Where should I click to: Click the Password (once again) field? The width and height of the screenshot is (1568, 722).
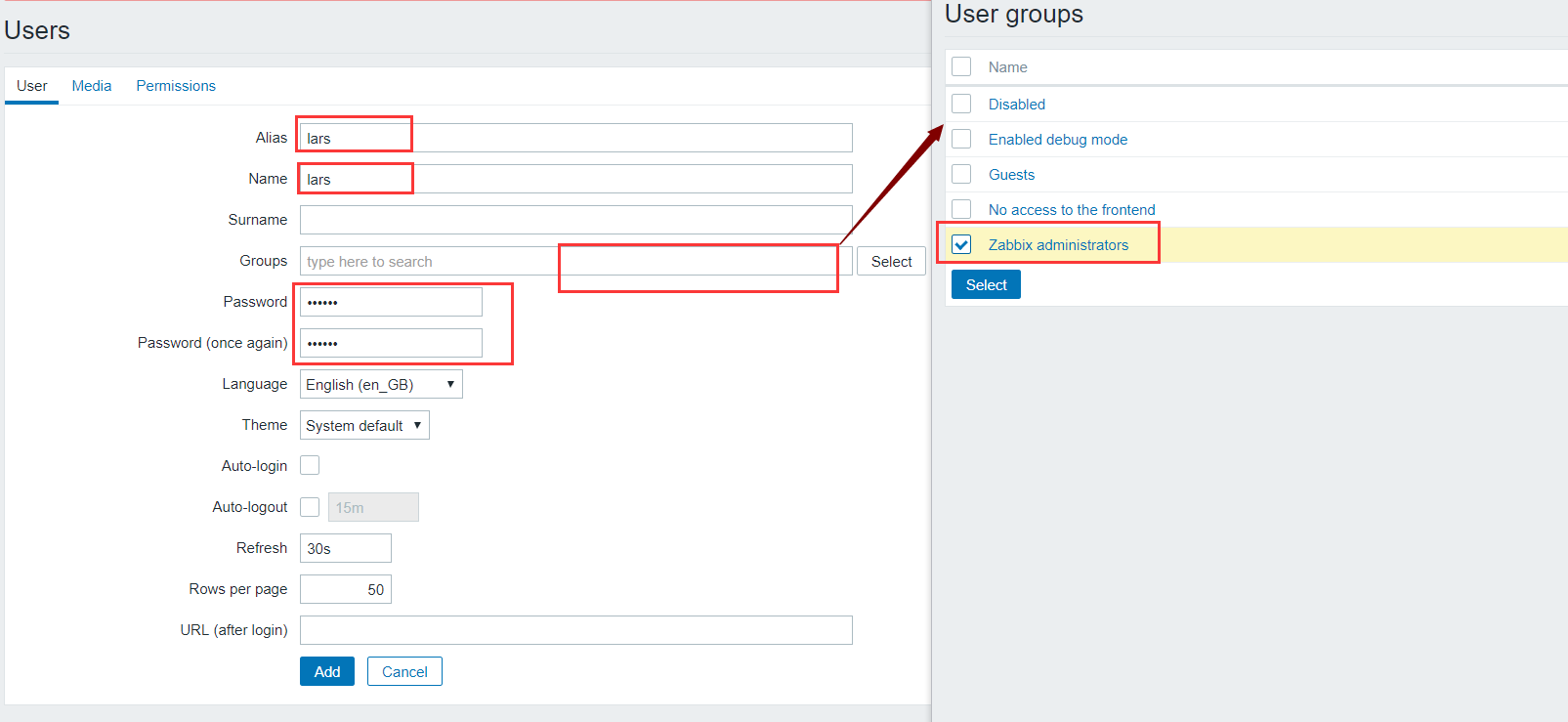(x=391, y=343)
